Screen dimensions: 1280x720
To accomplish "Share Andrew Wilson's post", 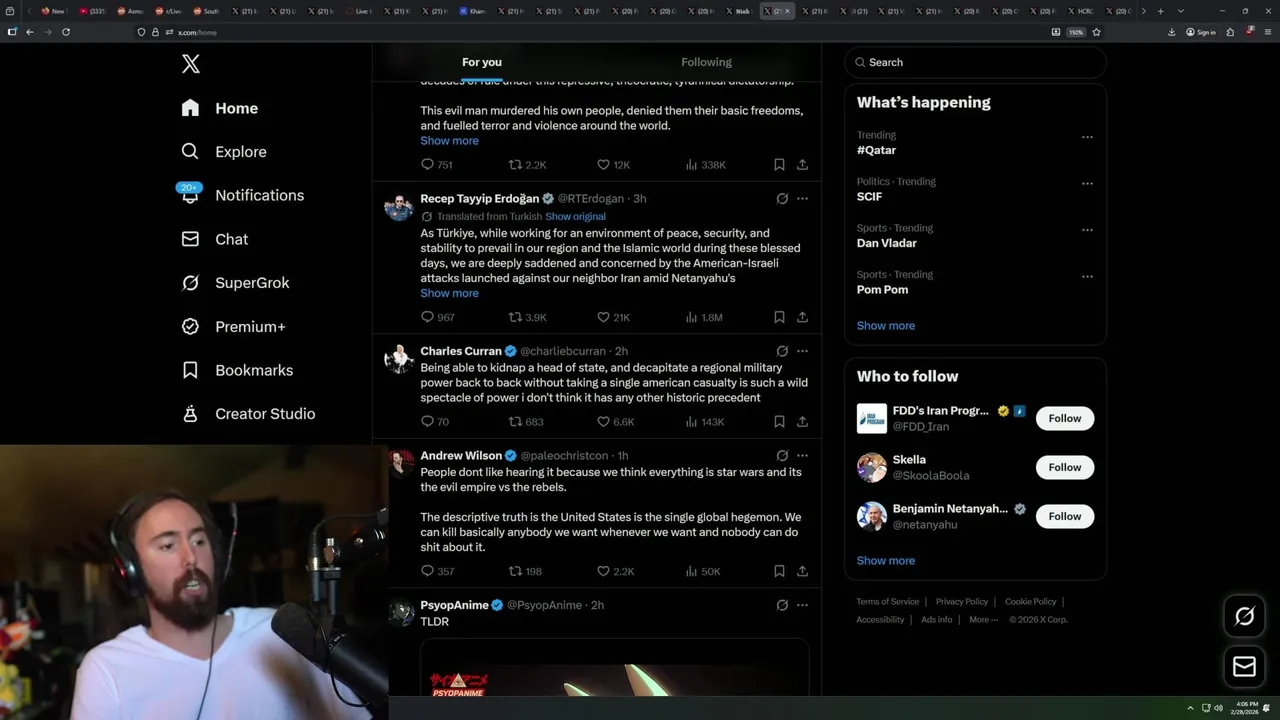I will point(802,571).
